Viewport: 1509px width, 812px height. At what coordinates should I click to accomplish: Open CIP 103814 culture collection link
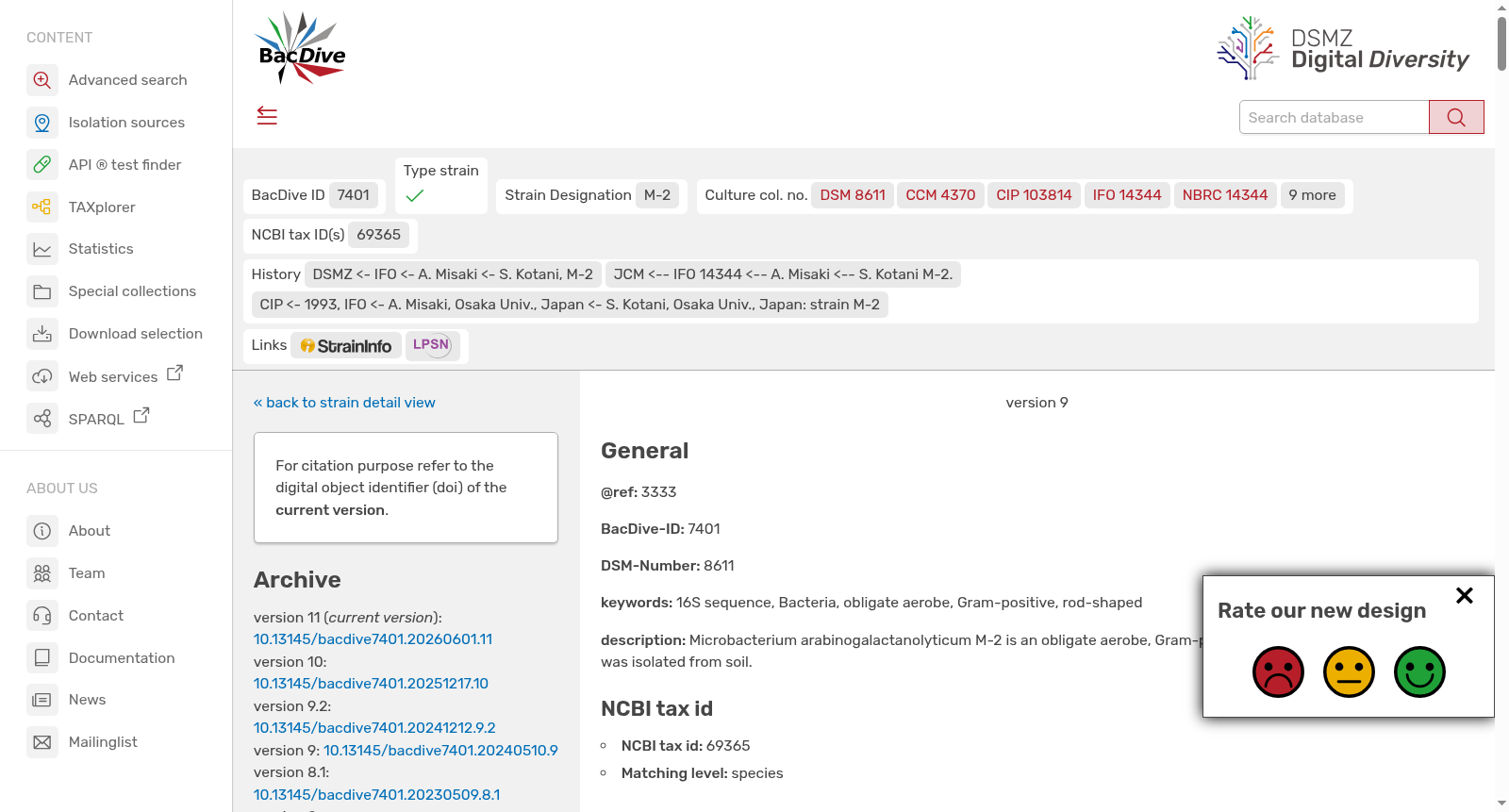[1034, 195]
